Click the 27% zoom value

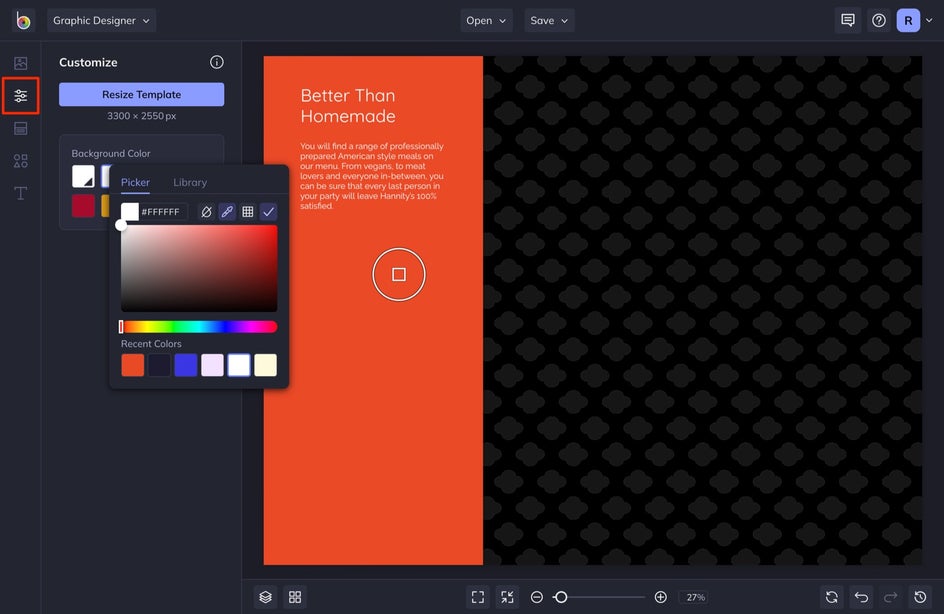point(695,597)
